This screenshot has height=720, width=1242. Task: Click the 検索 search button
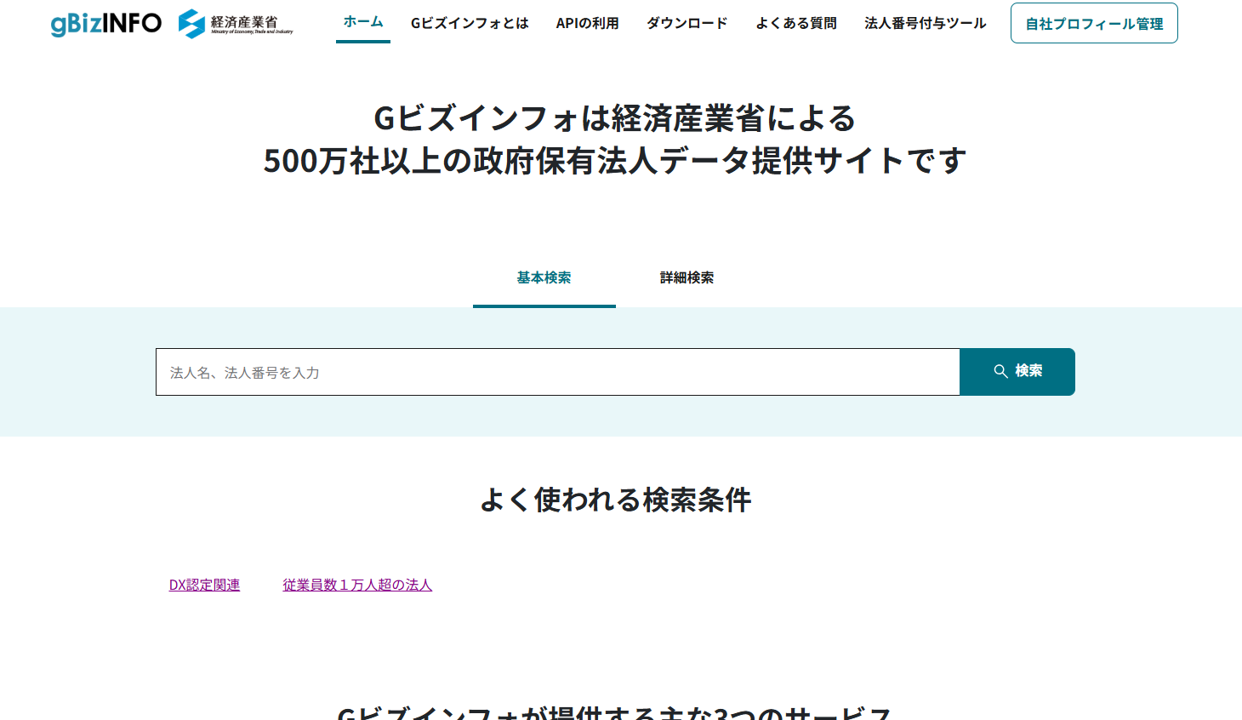coord(1017,372)
